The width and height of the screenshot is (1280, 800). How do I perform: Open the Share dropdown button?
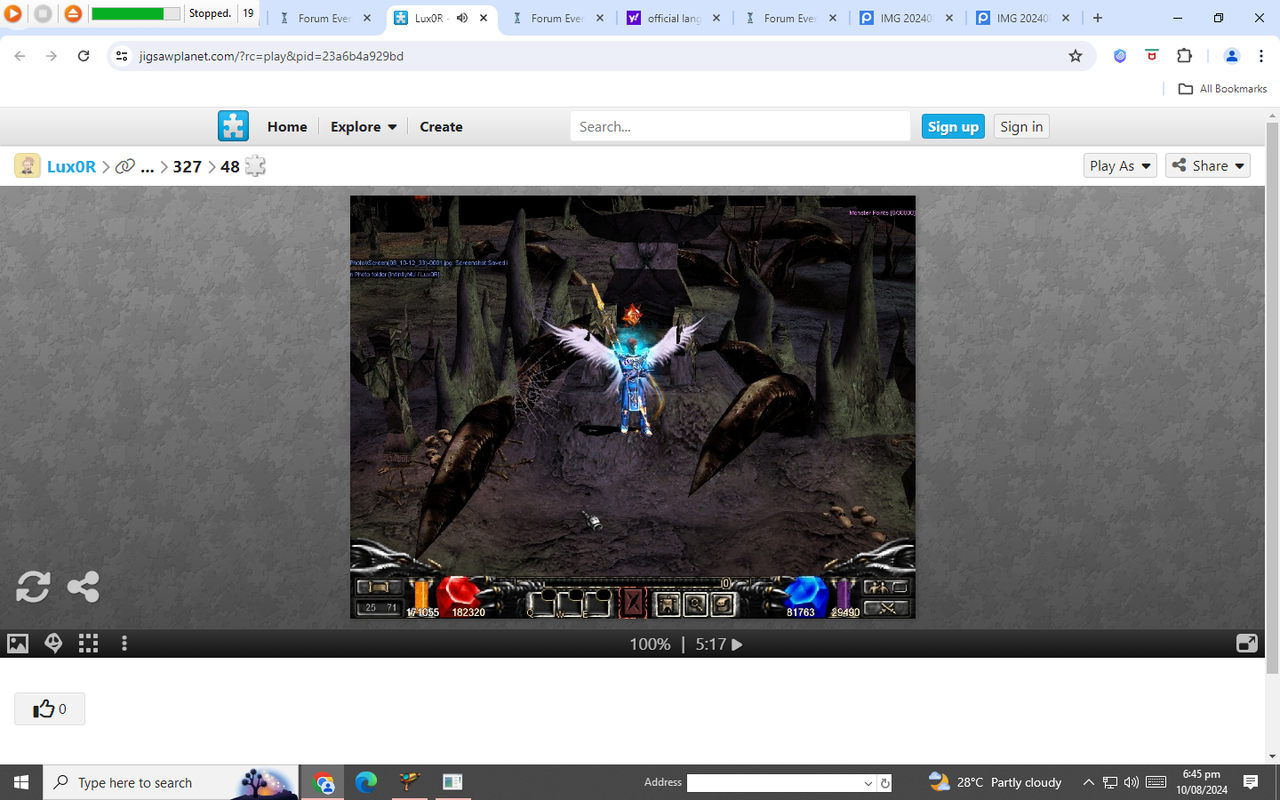coord(1208,166)
